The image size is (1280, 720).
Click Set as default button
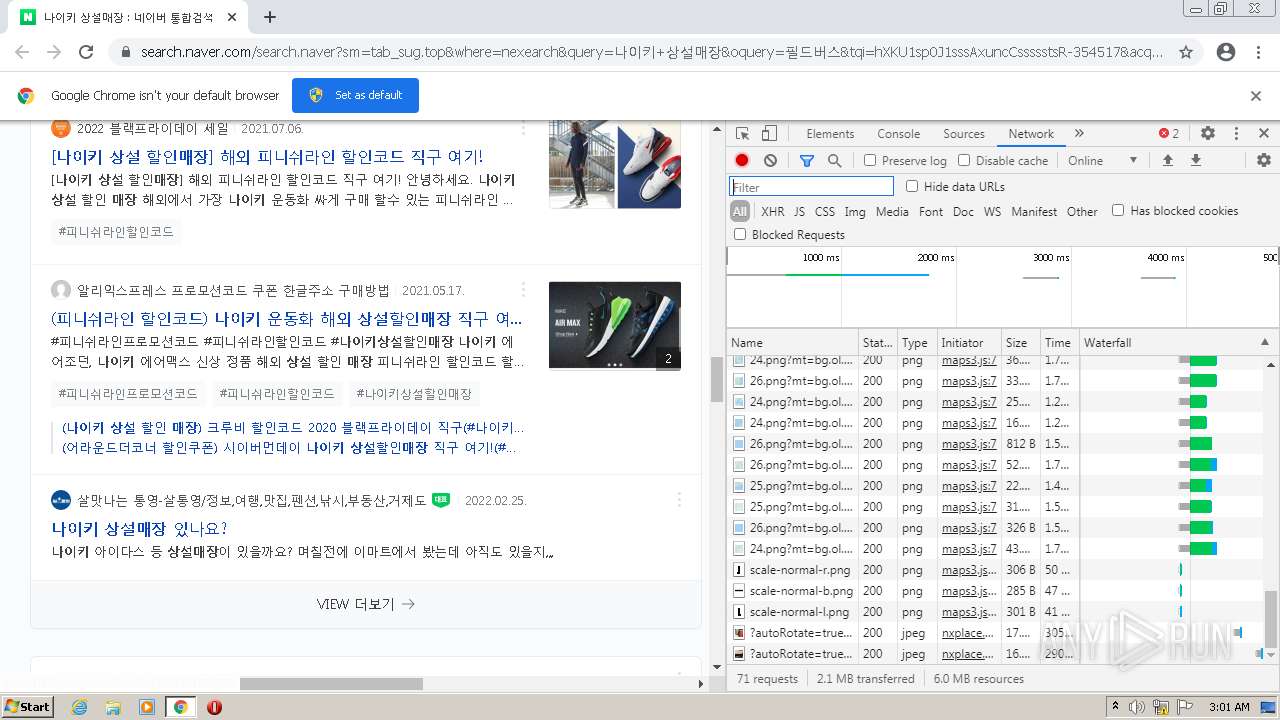355,96
